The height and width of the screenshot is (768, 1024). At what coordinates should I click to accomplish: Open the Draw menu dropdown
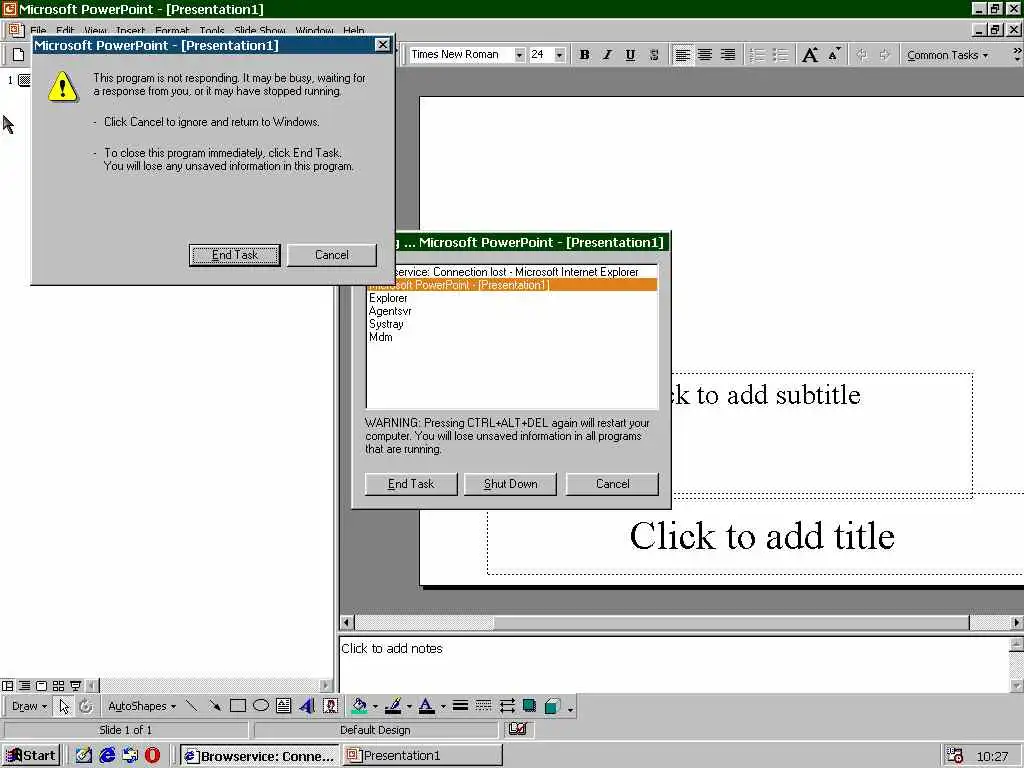pyautogui.click(x=29, y=706)
